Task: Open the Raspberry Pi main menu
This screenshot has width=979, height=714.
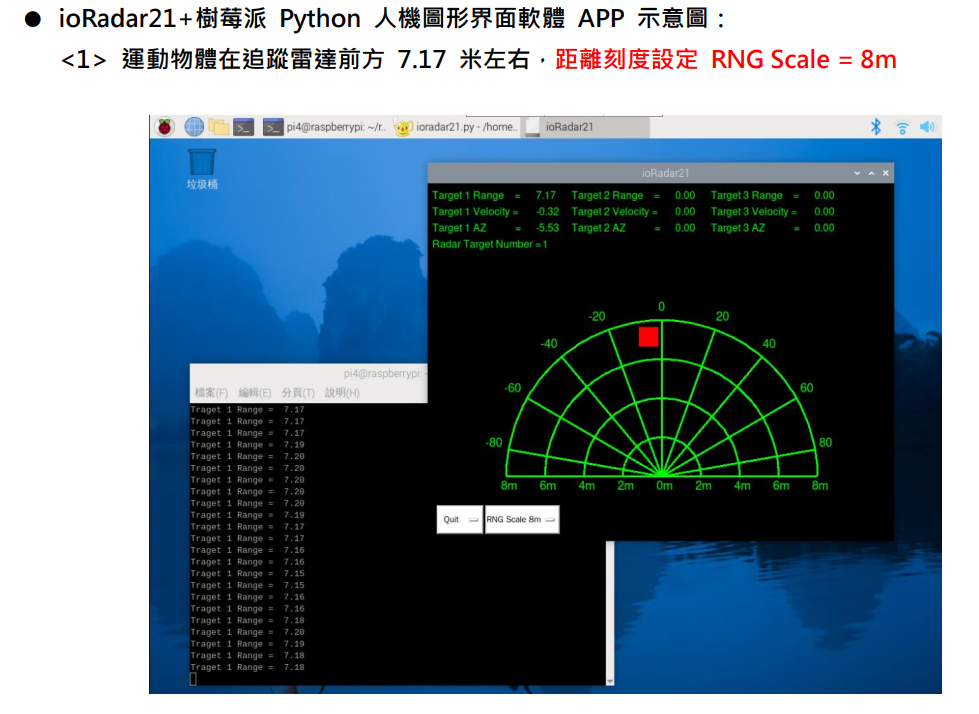Action: pyautogui.click(x=164, y=127)
